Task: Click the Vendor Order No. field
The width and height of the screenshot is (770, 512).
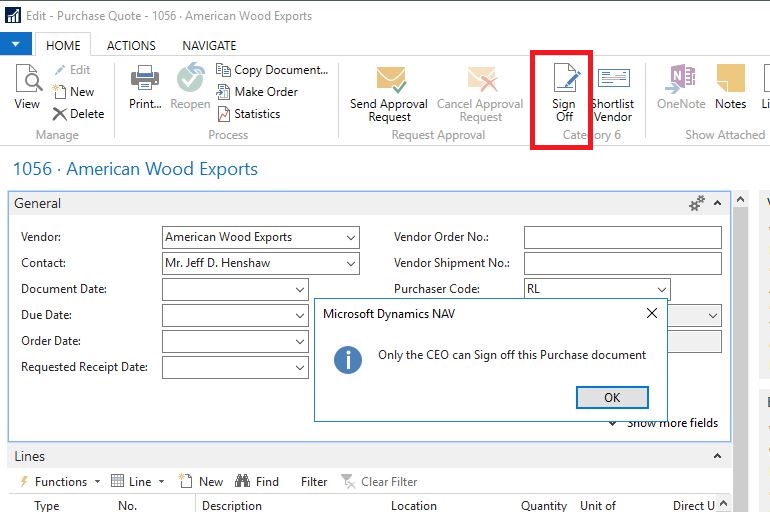Action: point(623,238)
